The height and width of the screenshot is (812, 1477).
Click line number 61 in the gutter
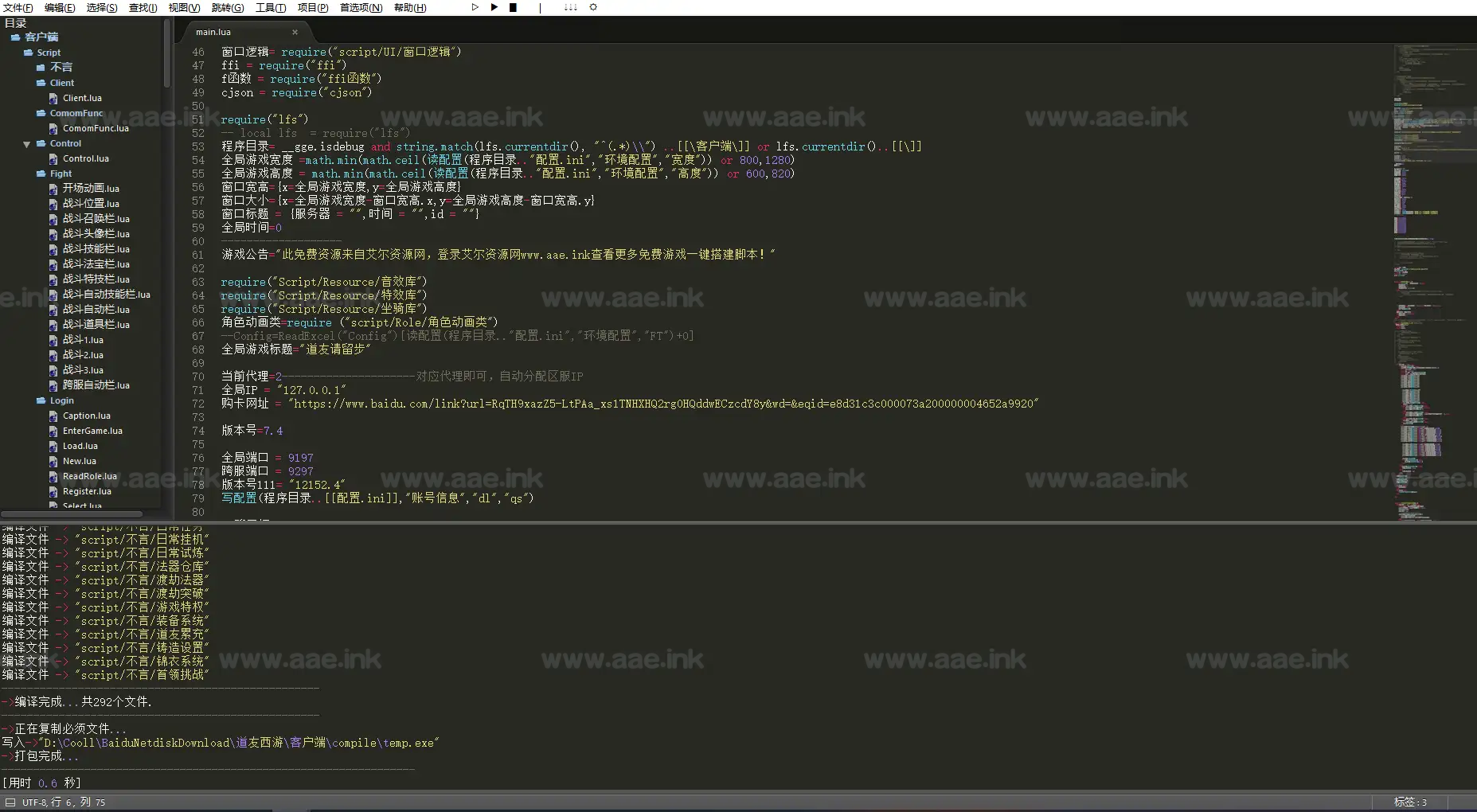[x=198, y=255]
